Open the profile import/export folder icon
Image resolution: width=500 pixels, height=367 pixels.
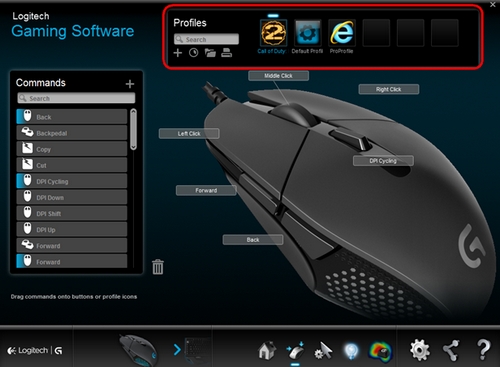tap(210, 53)
